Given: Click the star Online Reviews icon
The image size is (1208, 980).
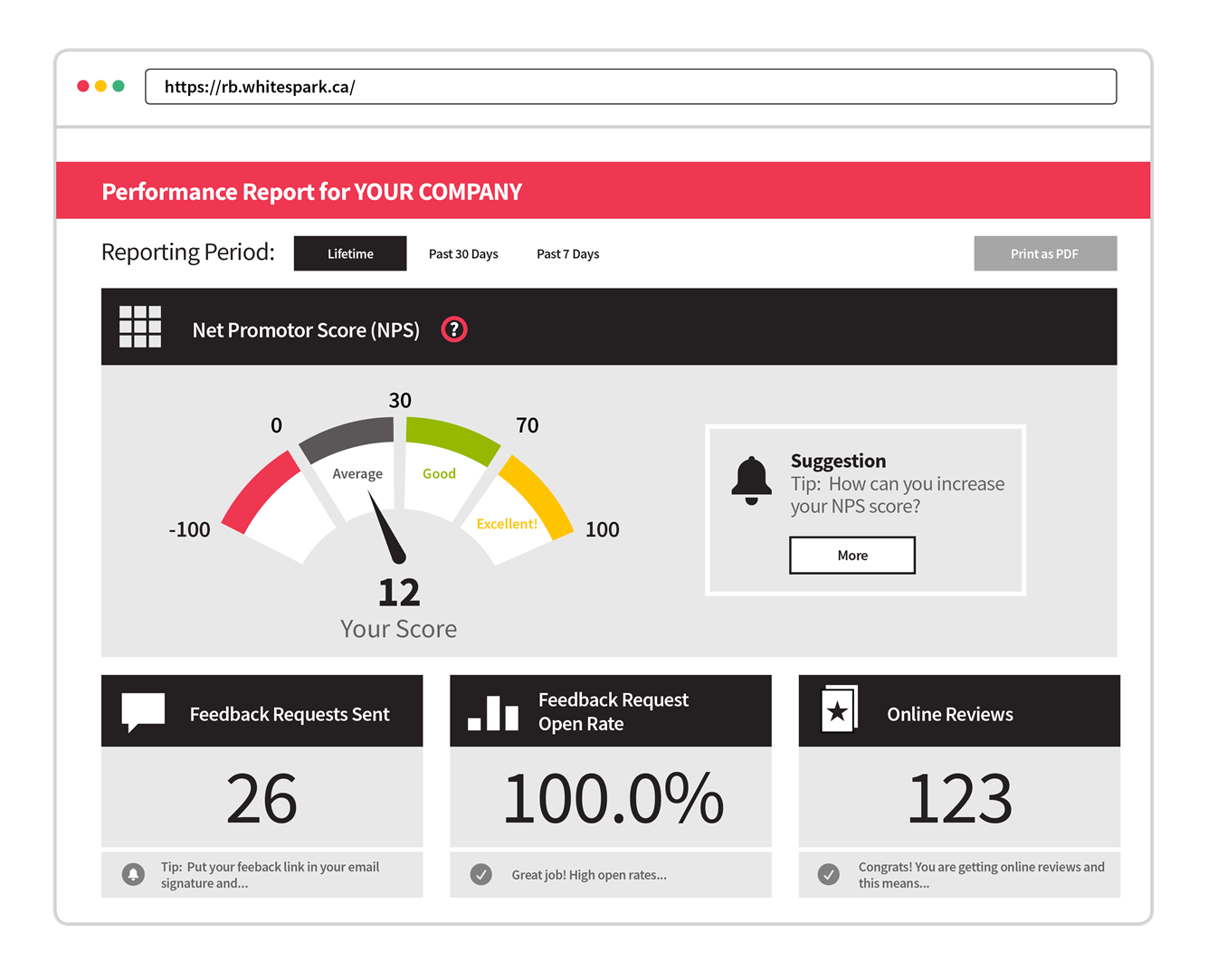Looking at the screenshot, I should coord(839,710).
